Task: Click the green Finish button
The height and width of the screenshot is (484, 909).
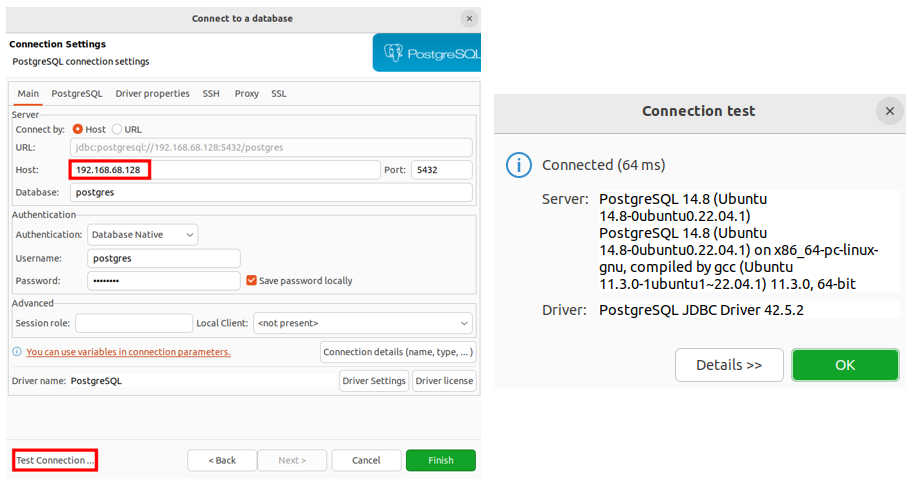Action: pos(441,460)
